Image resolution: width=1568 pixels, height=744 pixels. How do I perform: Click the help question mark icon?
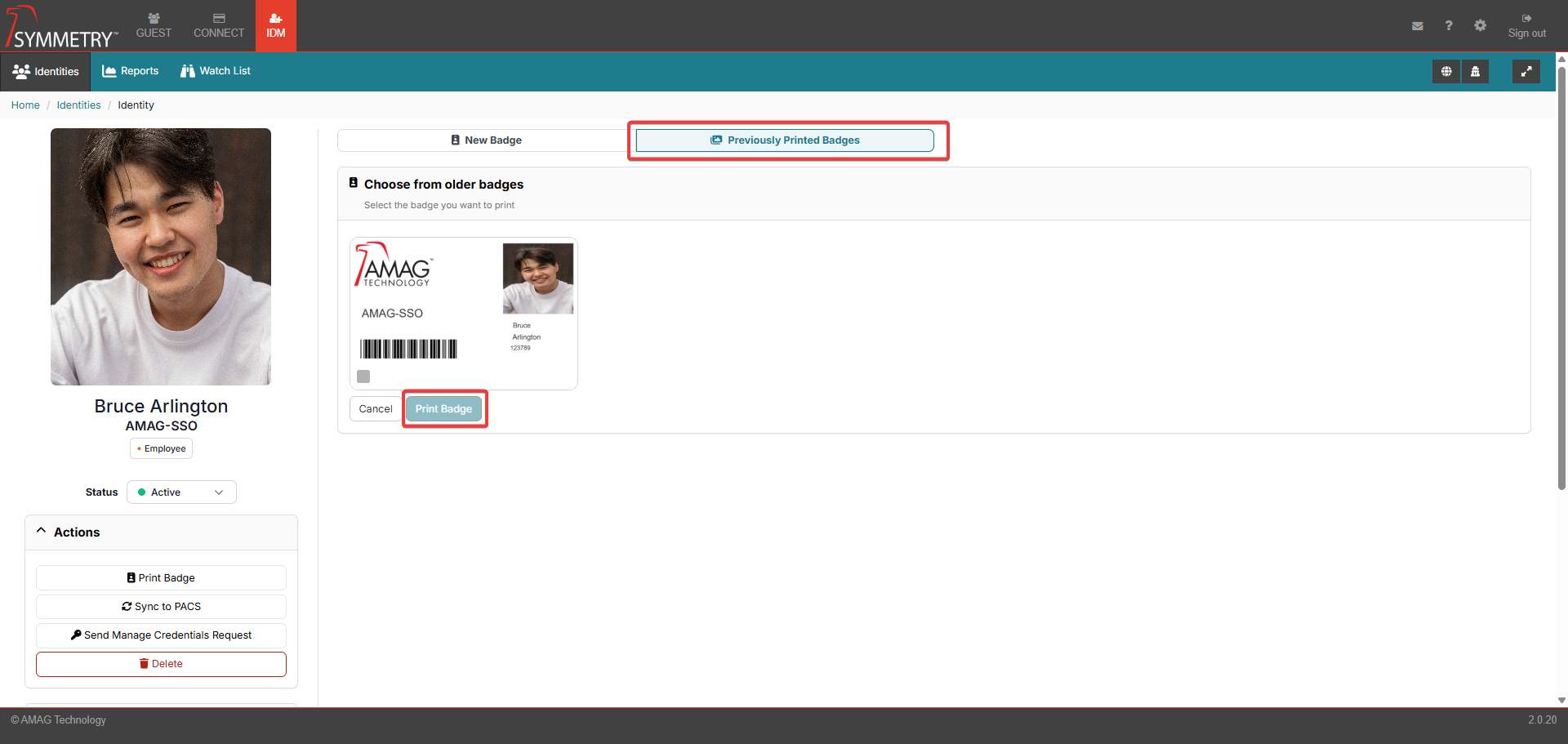(x=1448, y=26)
